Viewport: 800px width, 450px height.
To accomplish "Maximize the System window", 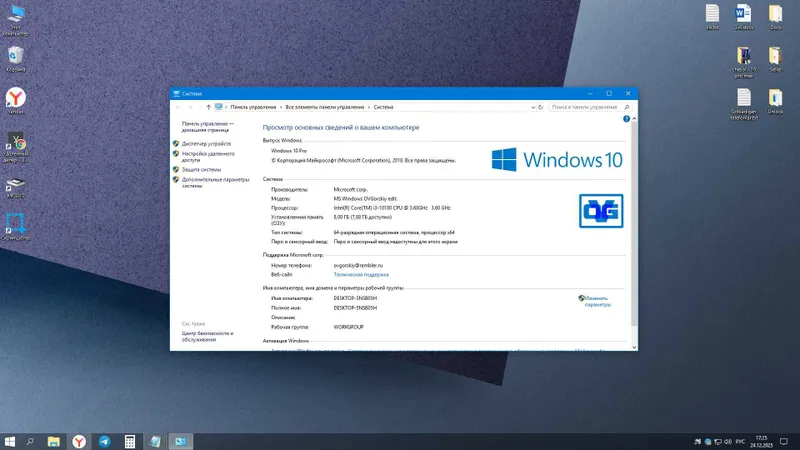I will (609, 93).
